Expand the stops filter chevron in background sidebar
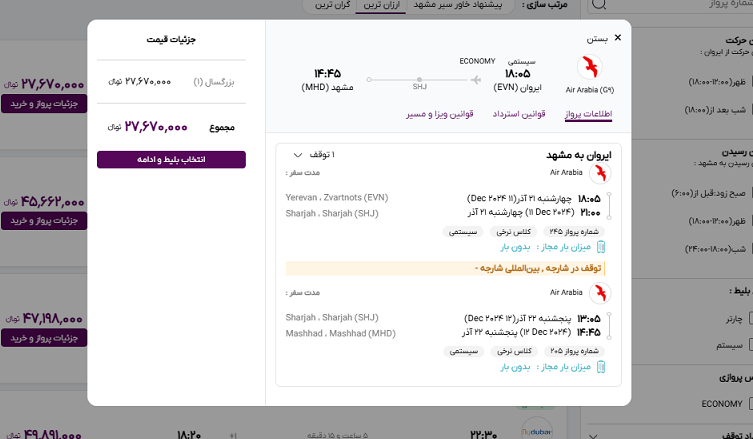The height and width of the screenshot is (439, 753). tap(593, 436)
